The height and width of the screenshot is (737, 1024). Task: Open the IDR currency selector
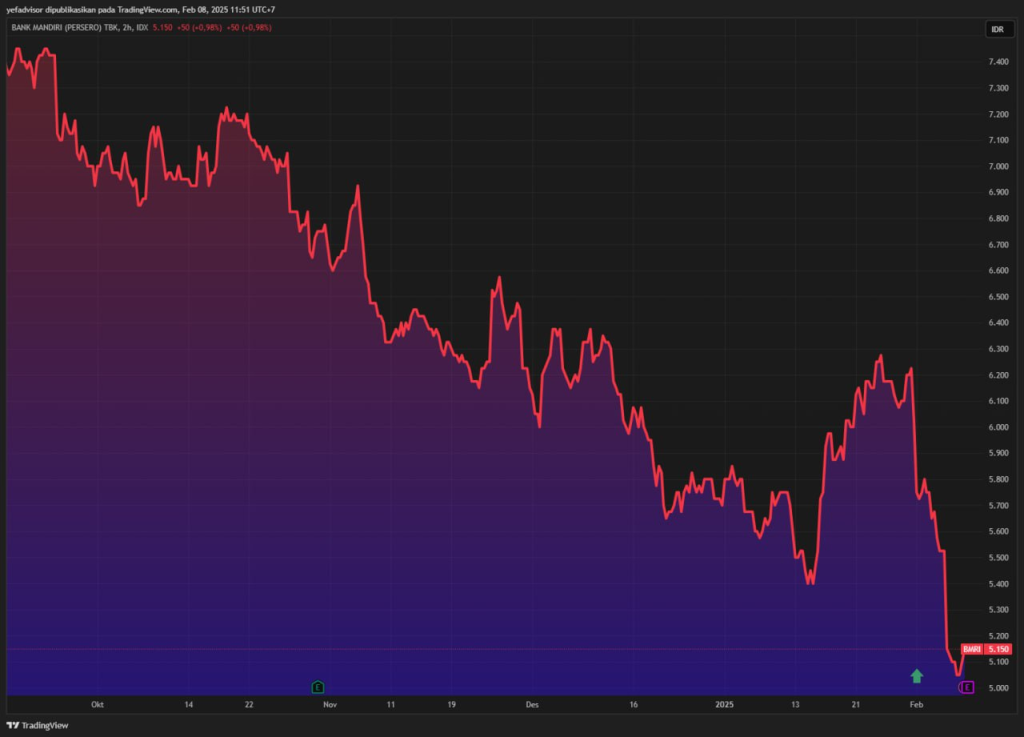pyautogui.click(x=996, y=29)
